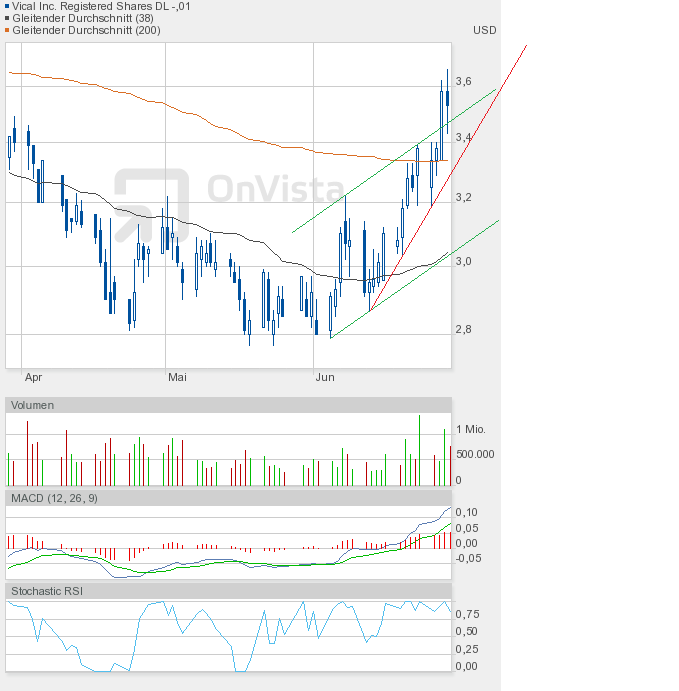The height and width of the screenshot is (691, 679).
Task: Click the 0,25 Stochastic RSI axis value
Action: click(x=467, y=649)
